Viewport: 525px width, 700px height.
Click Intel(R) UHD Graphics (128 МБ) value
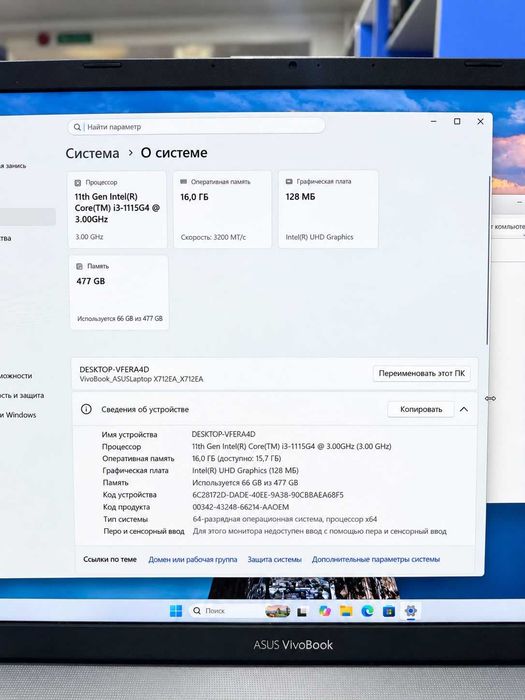(x=245, y=471)
